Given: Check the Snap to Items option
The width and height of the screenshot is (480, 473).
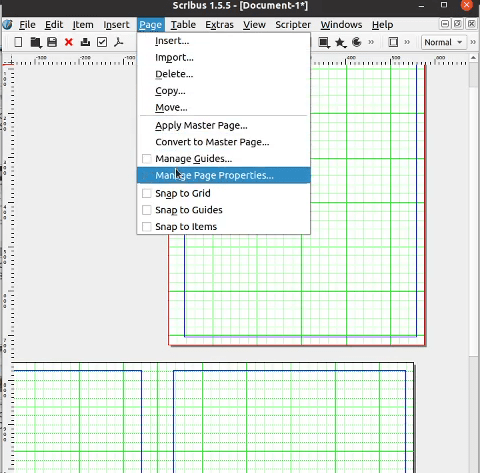Looking at the screenshot, I should [x=147, y=227].
